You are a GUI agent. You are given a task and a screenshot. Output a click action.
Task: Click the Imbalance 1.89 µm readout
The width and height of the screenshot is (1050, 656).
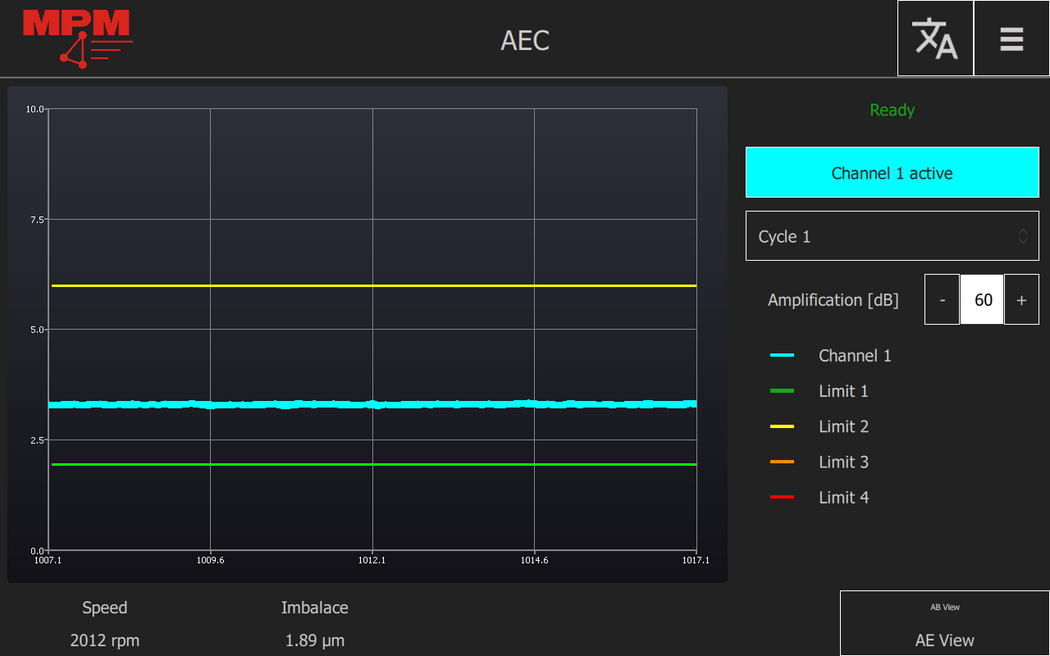pyautogui.click(x=315, y=640)
